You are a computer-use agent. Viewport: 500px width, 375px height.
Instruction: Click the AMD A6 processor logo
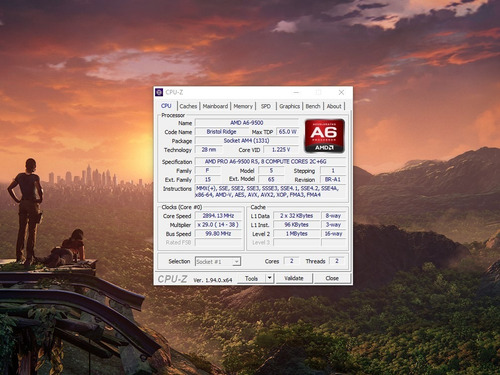tap(324, 136)
